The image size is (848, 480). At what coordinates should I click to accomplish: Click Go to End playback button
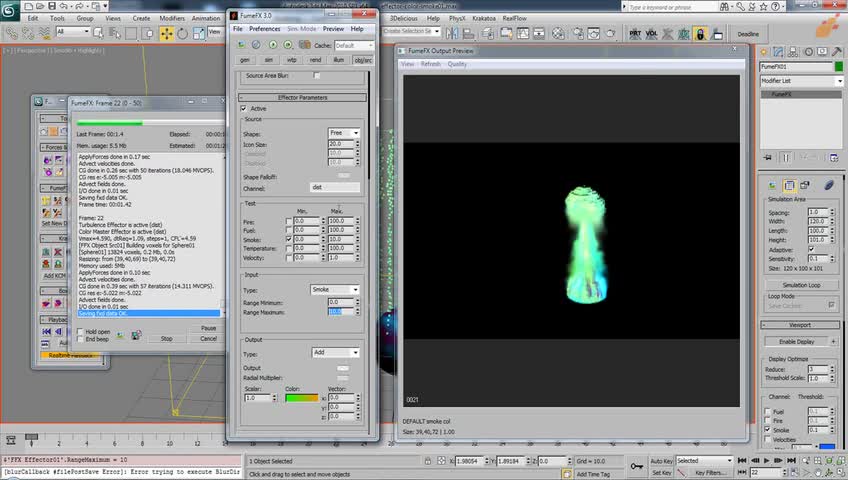pos(791,461)
